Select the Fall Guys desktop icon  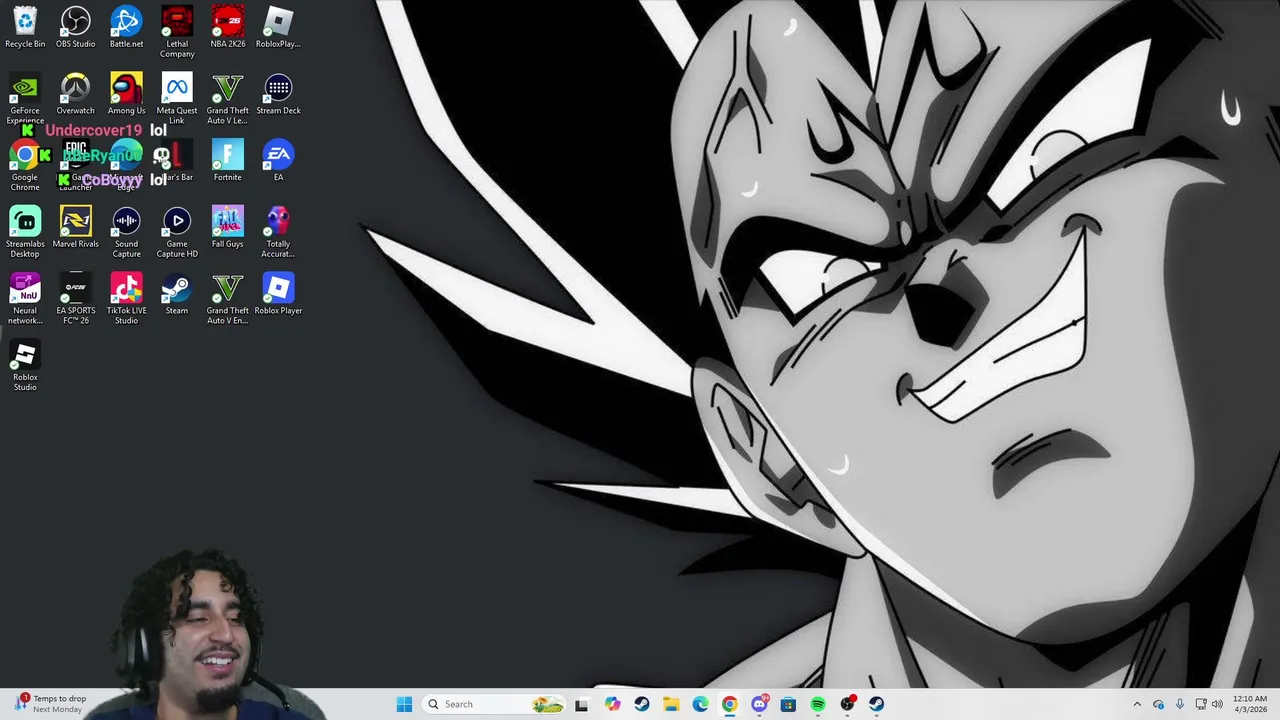[x=227, y=228]
